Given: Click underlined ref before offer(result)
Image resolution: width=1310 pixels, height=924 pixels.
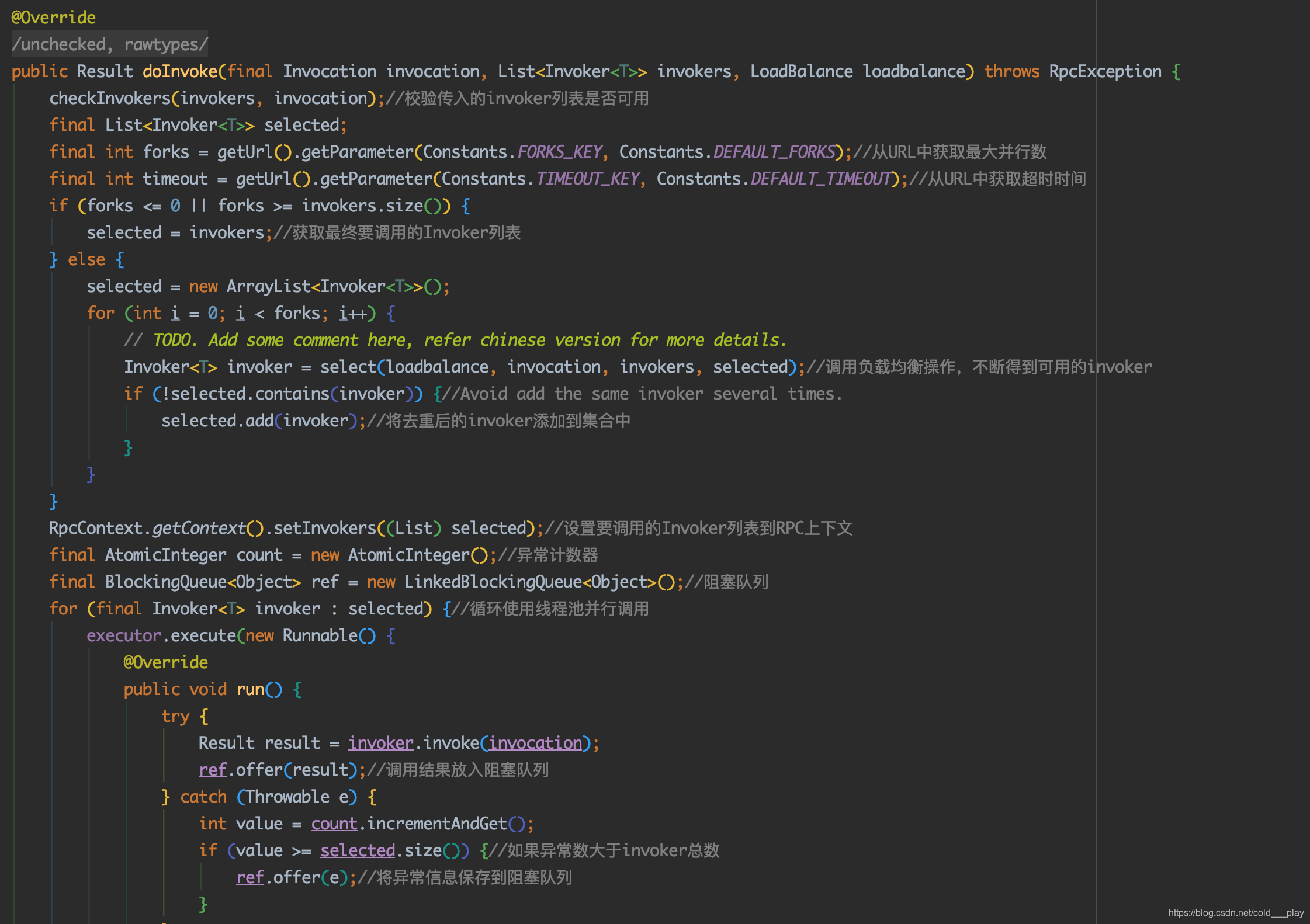Looking at the screenshot, I should 212,770.
